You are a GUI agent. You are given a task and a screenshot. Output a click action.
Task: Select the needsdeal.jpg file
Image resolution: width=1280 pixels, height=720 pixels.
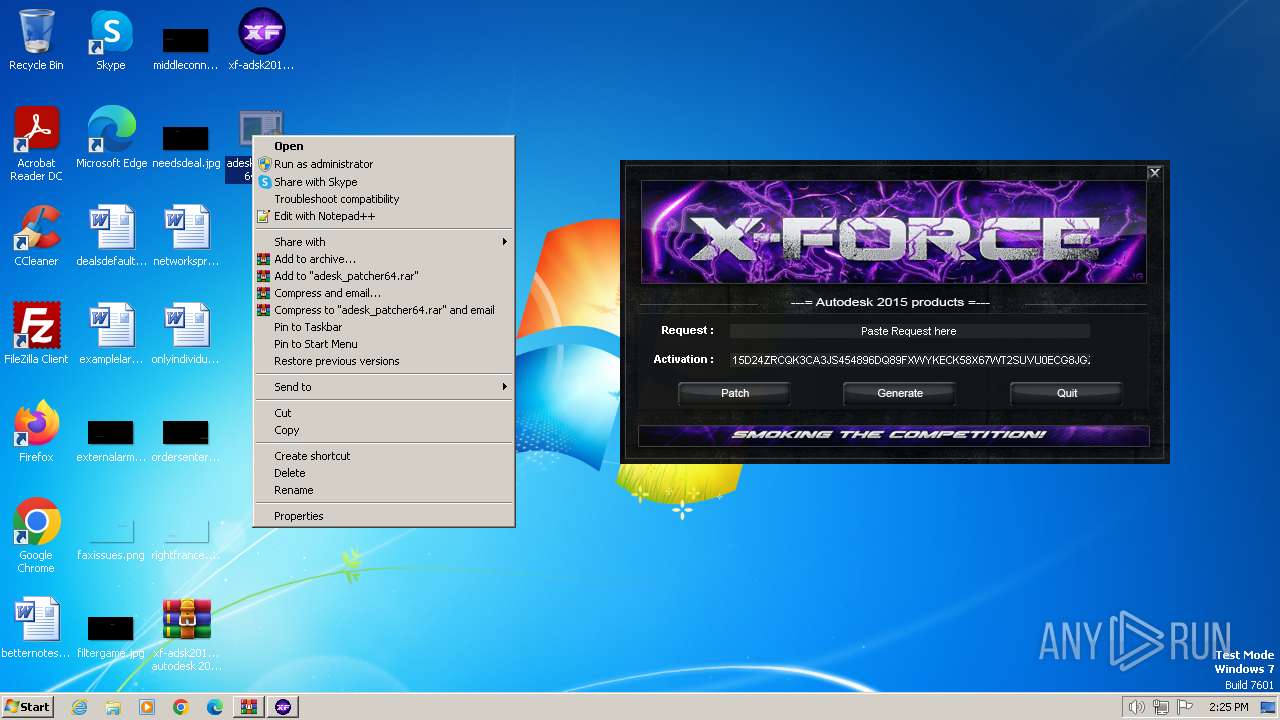tap(186, 145)
